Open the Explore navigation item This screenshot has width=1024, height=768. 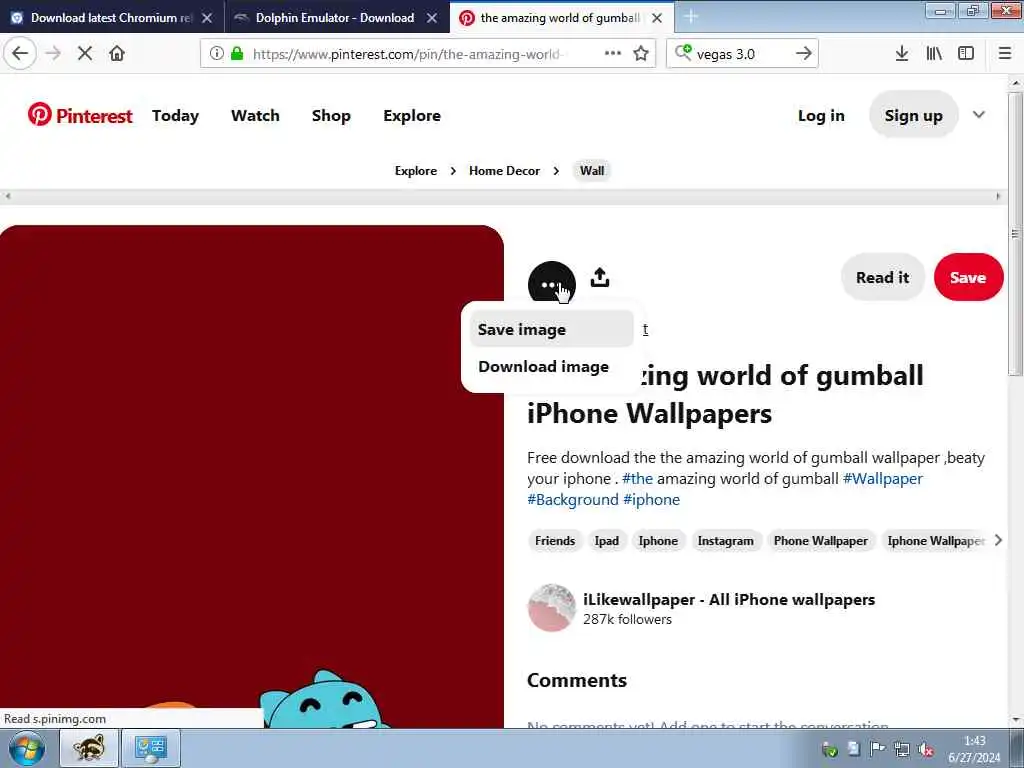pos(412,115)
